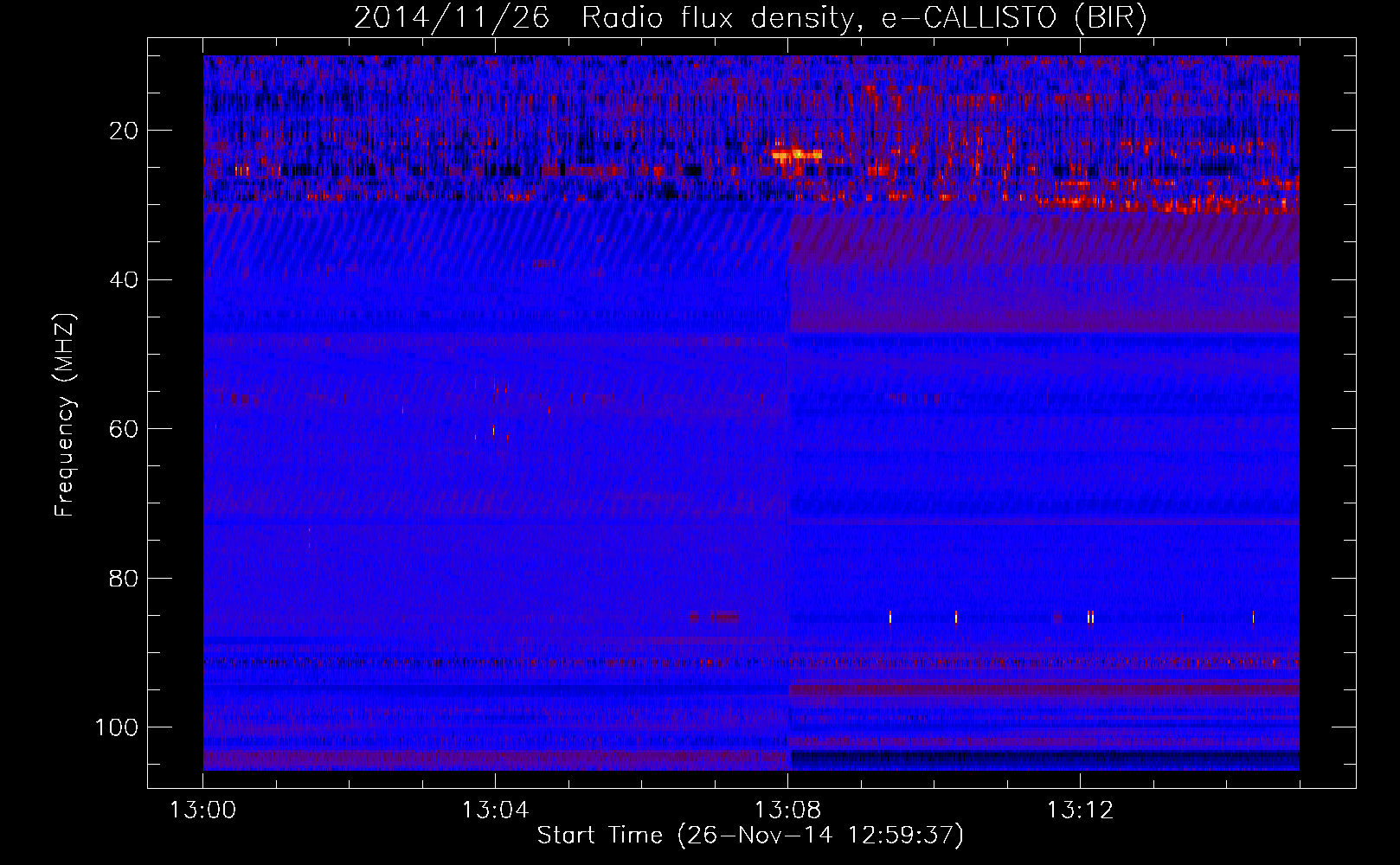Click the 80 frequency tick label
1400x865 pixels.
coord(124,578)
